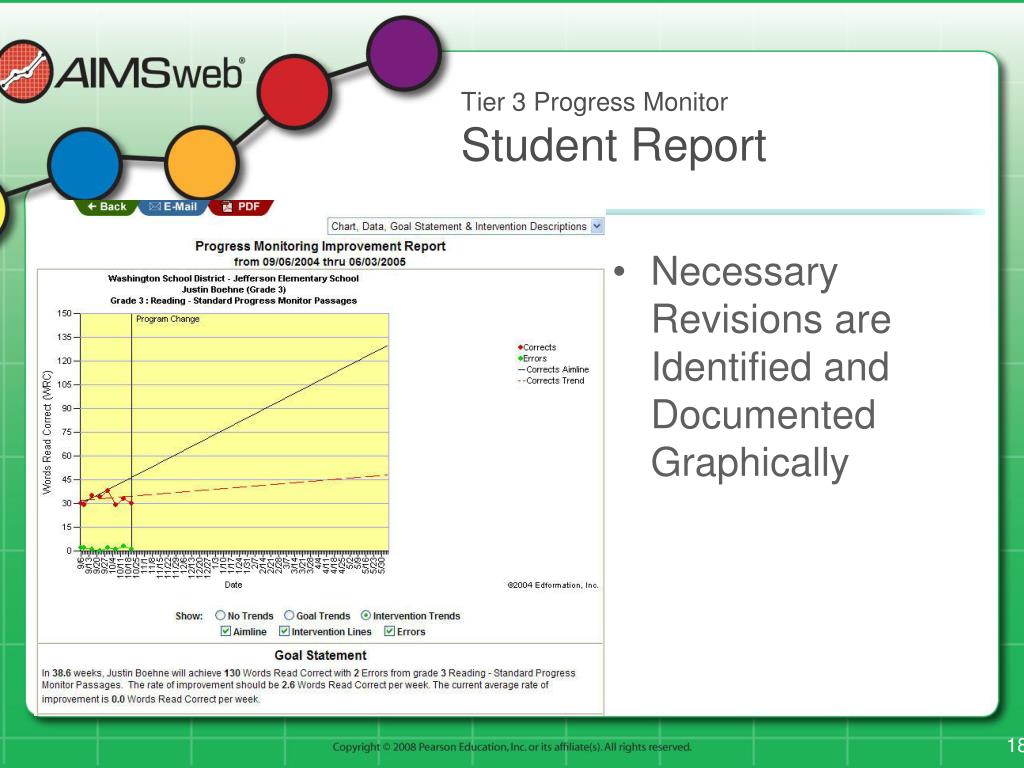Click the Corrects Aimline legend entry
This screenshot has height=768, width=1024.
click(553, 370)
